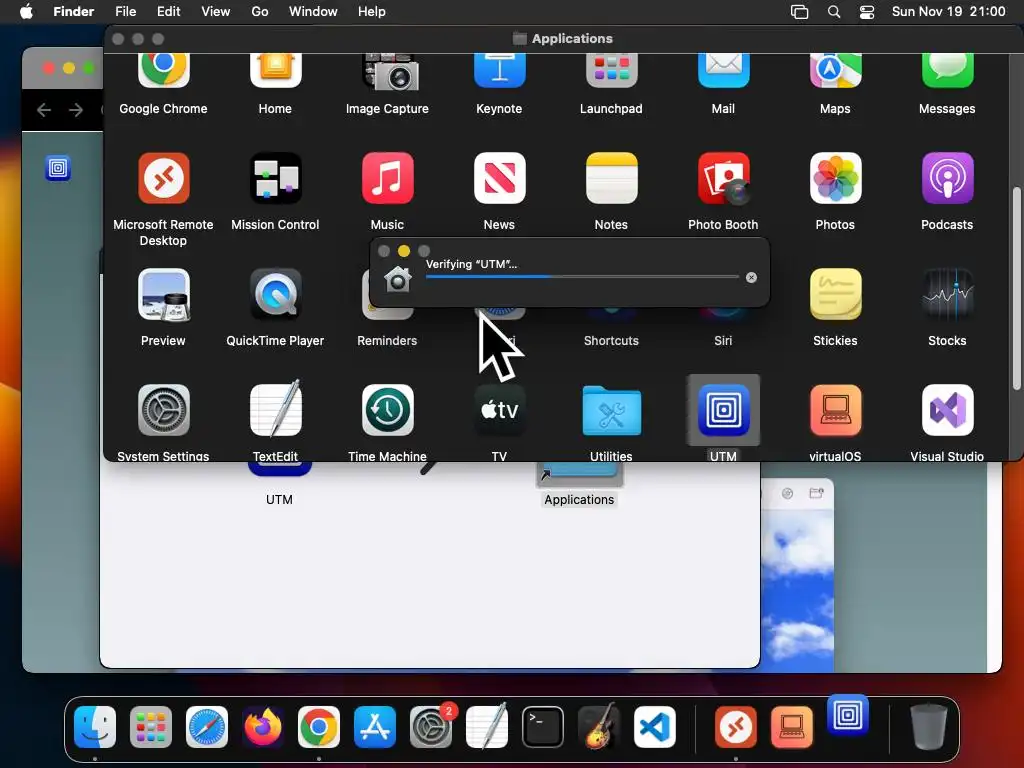Open the Preview app icon
This screenshot has height=768, width=1024.
point(163,295)
